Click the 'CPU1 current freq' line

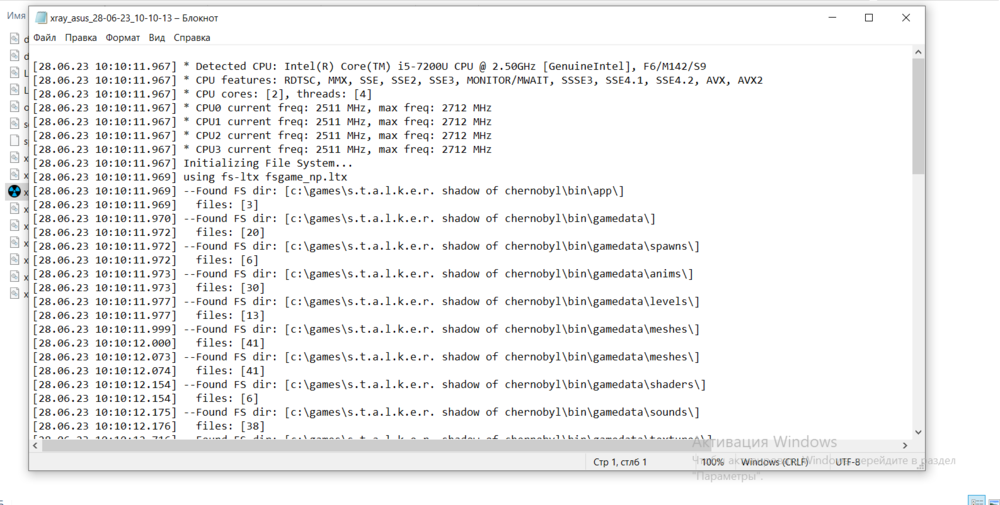[262, 122]
